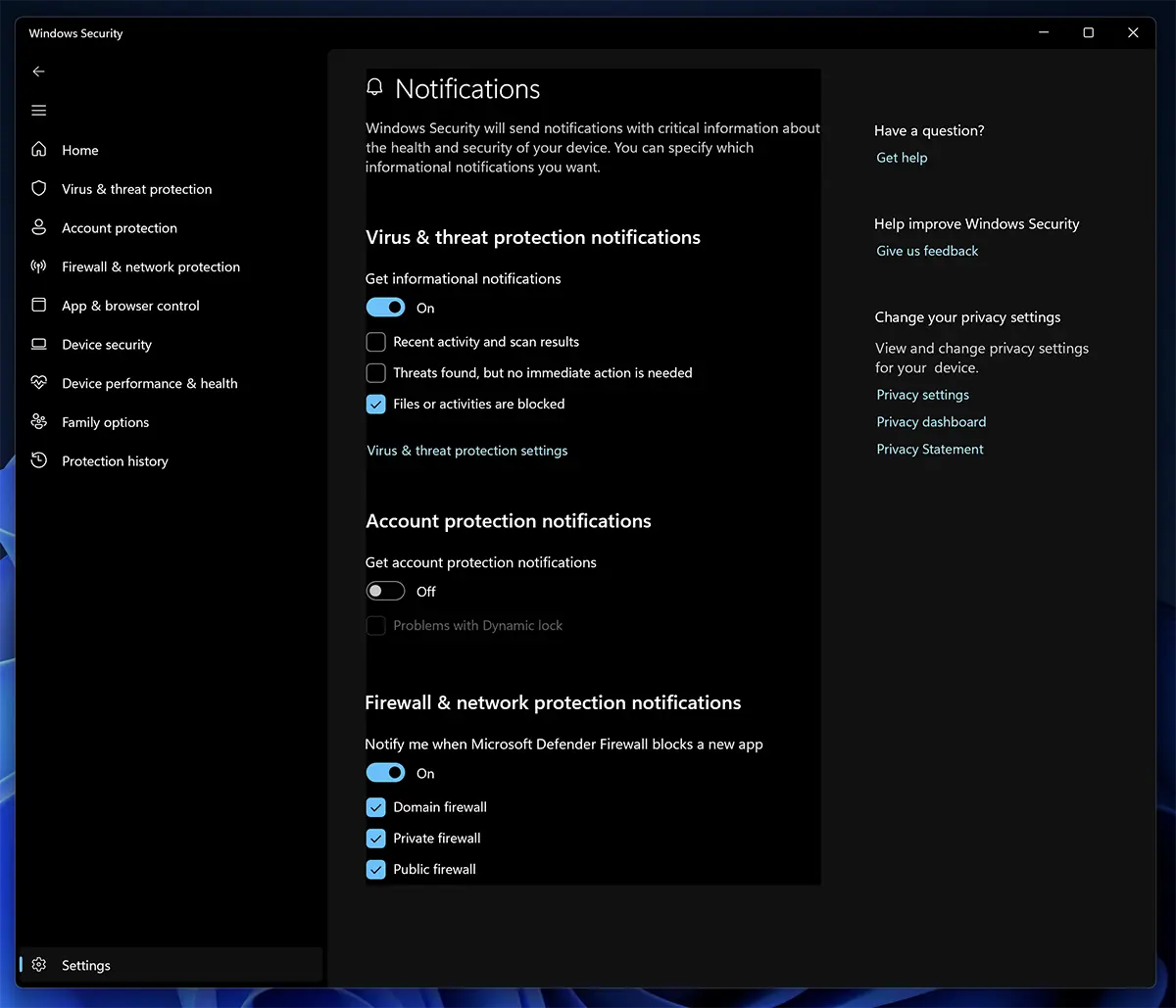Click 'Get account protection notifications' label
Viewport: 1176px width, 1008px height.
click(x=481, y=562)
